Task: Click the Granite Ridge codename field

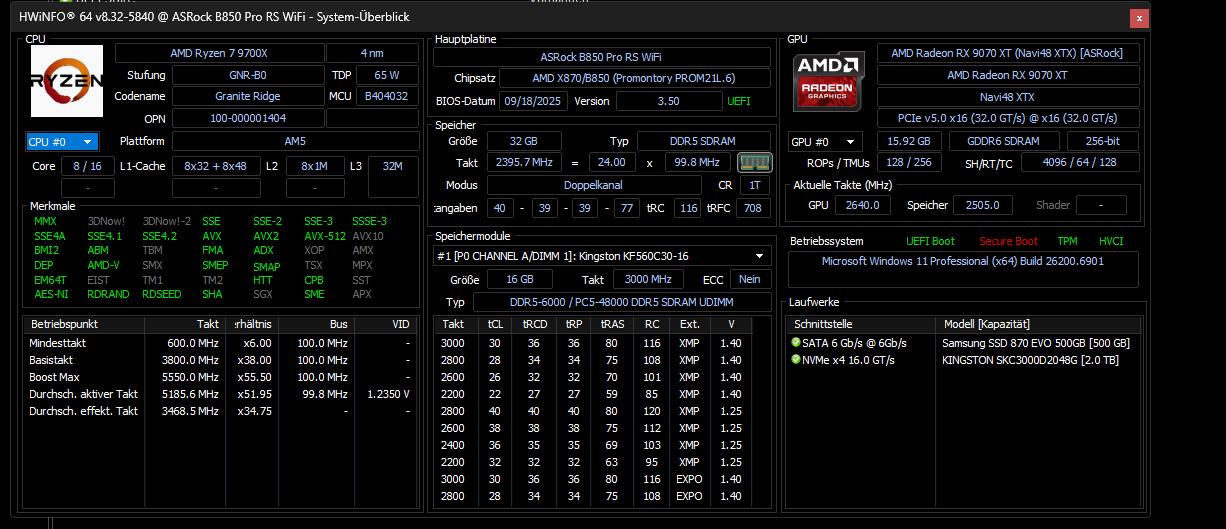Action: tap(247, 96)
